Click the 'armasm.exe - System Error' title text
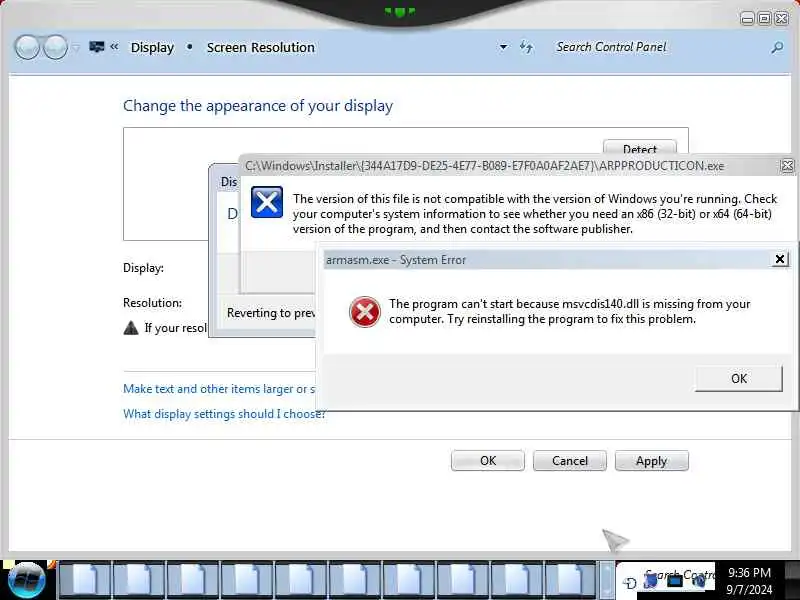The image size is (800, 600). coord(396,260)
